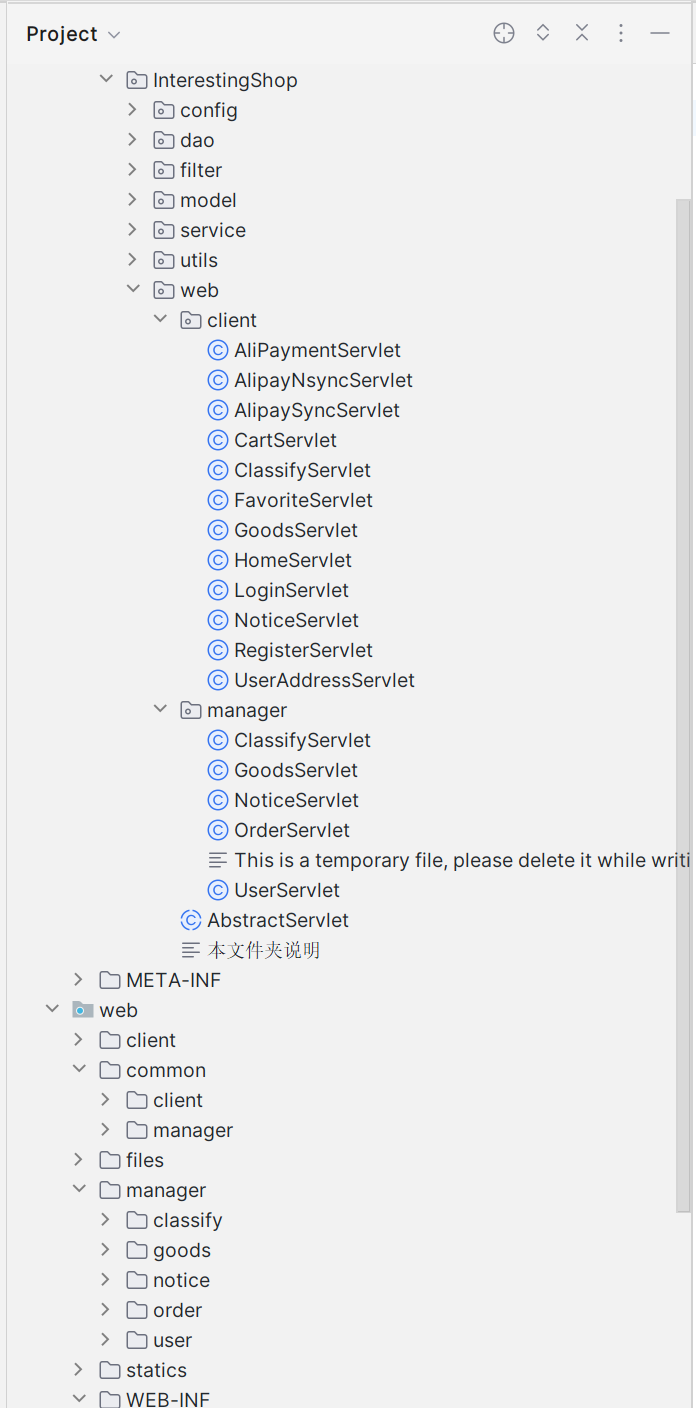Viewport: 696px width, 1408px height.
Task: Select the classify folder under manager
Action: click(187, 1220)
